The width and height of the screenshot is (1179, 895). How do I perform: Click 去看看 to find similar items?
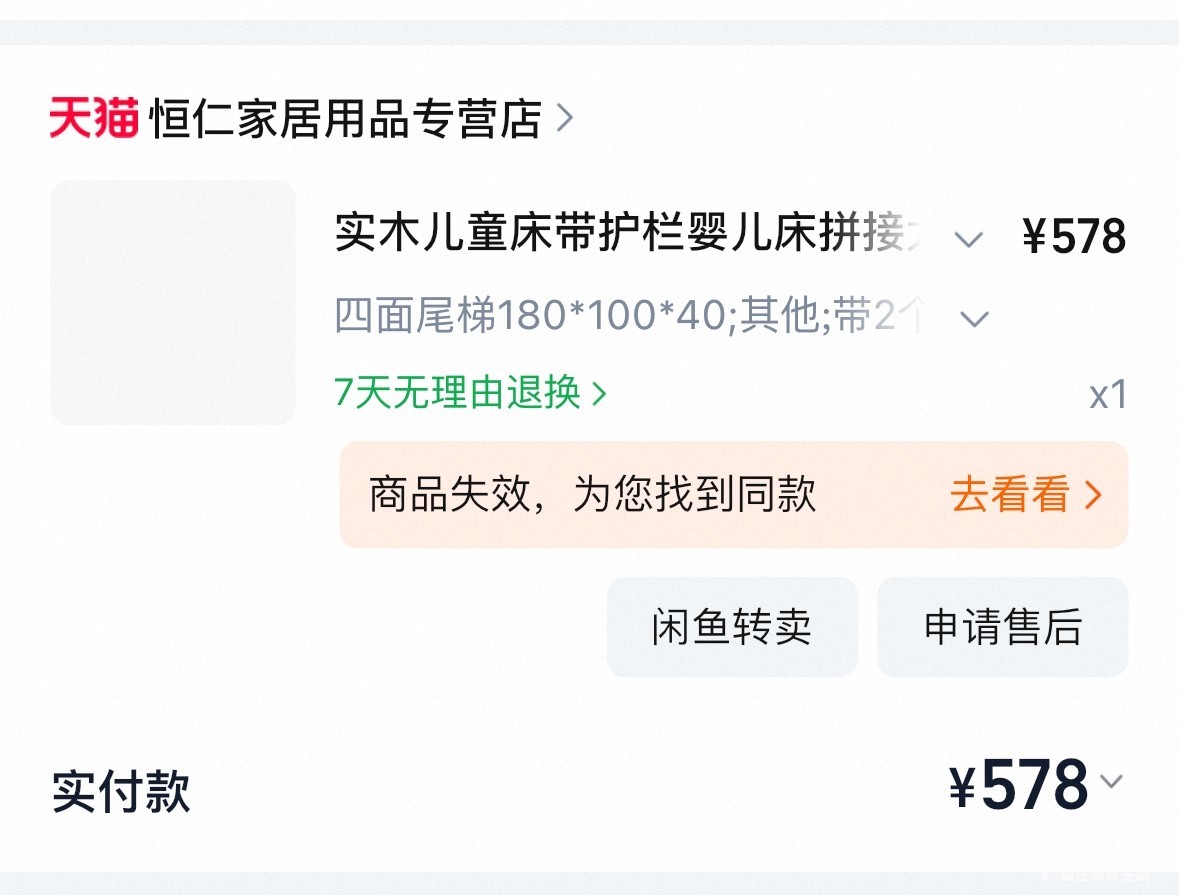[x=1010, y=494]
